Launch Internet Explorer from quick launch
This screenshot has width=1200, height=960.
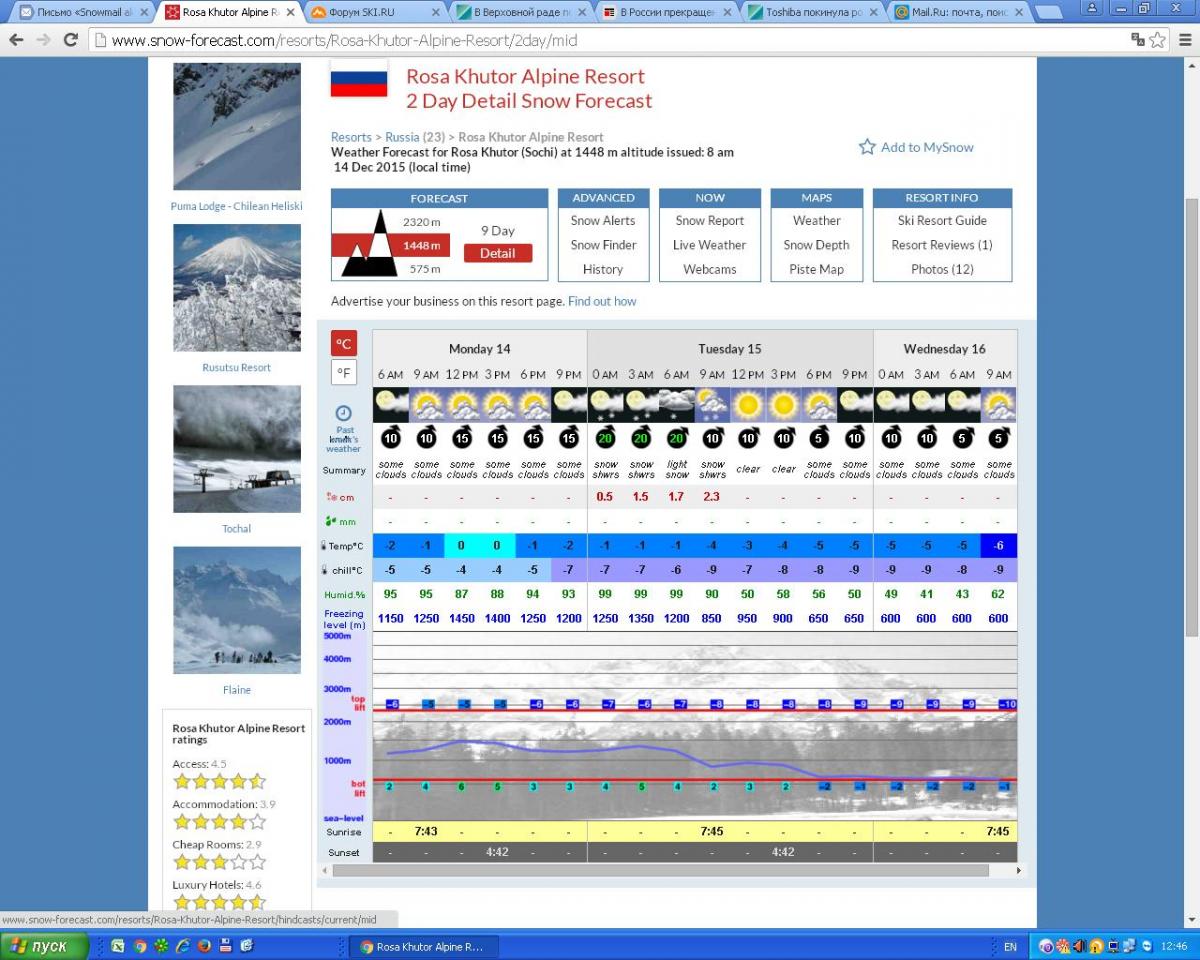pos(183,946)
